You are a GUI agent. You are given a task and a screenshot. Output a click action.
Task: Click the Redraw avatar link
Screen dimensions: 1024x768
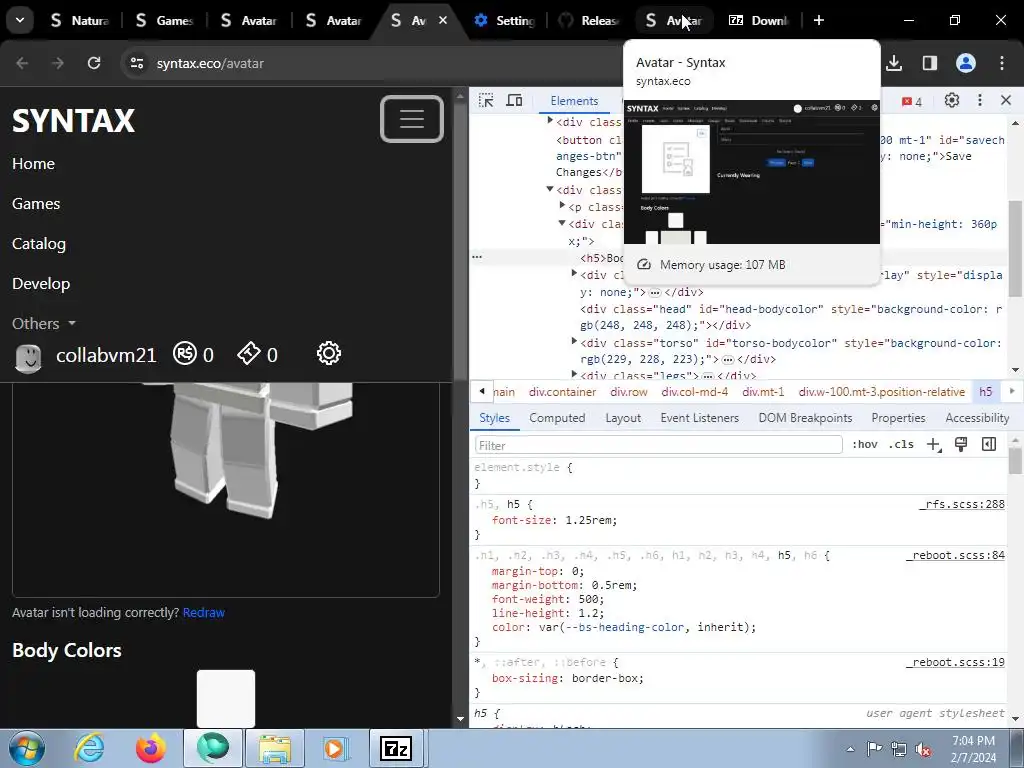point(204,613)
